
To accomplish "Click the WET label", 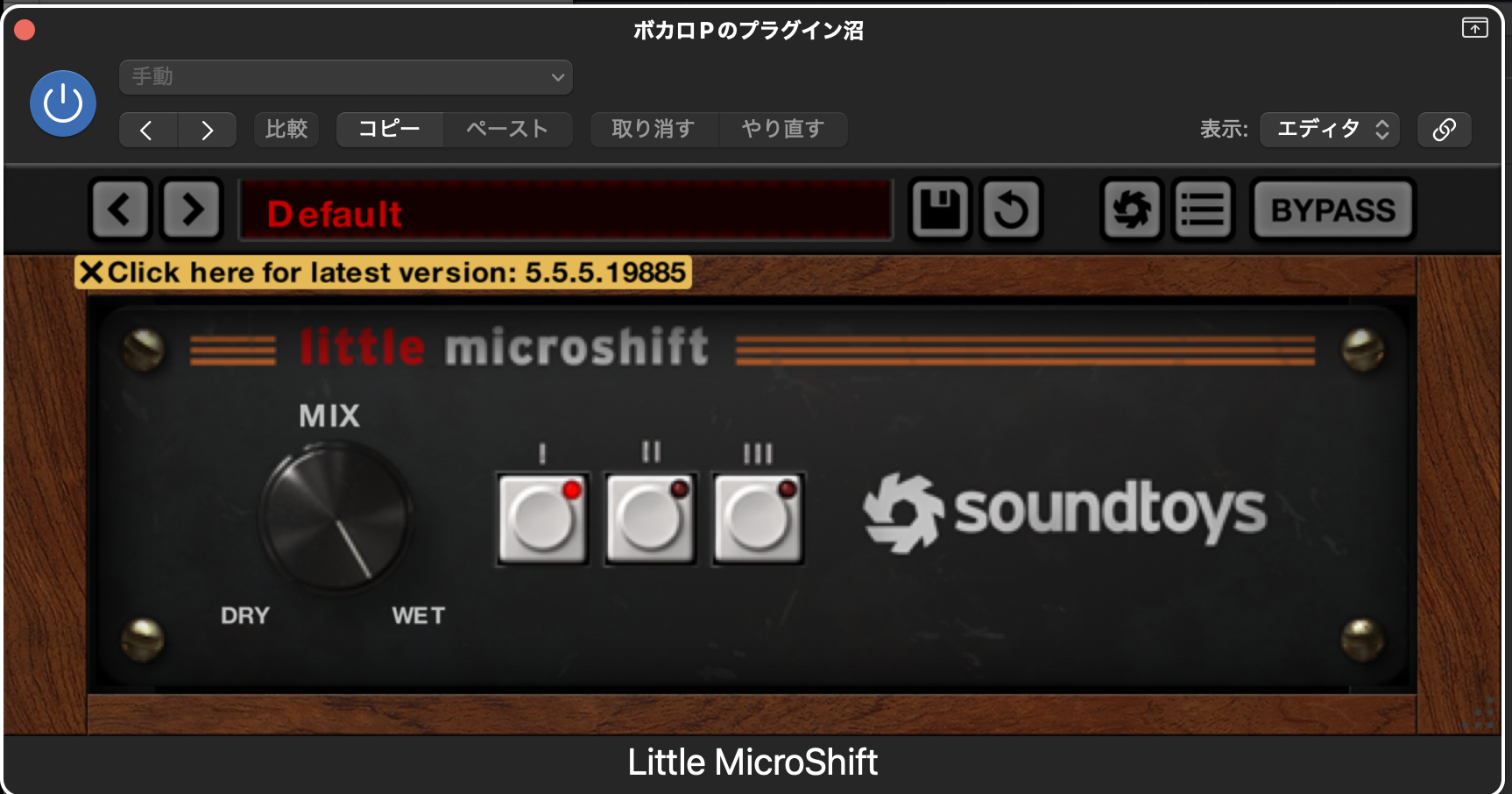I will click(x=419, y=615).
